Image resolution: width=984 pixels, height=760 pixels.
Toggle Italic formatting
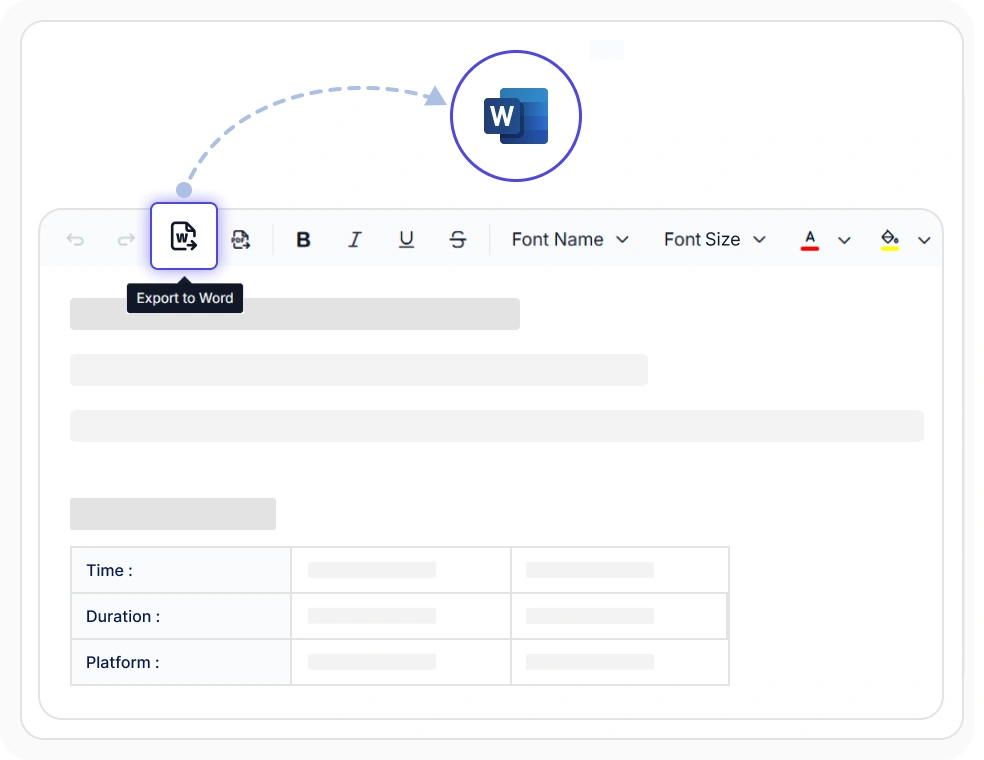click(x=355, y=240)
